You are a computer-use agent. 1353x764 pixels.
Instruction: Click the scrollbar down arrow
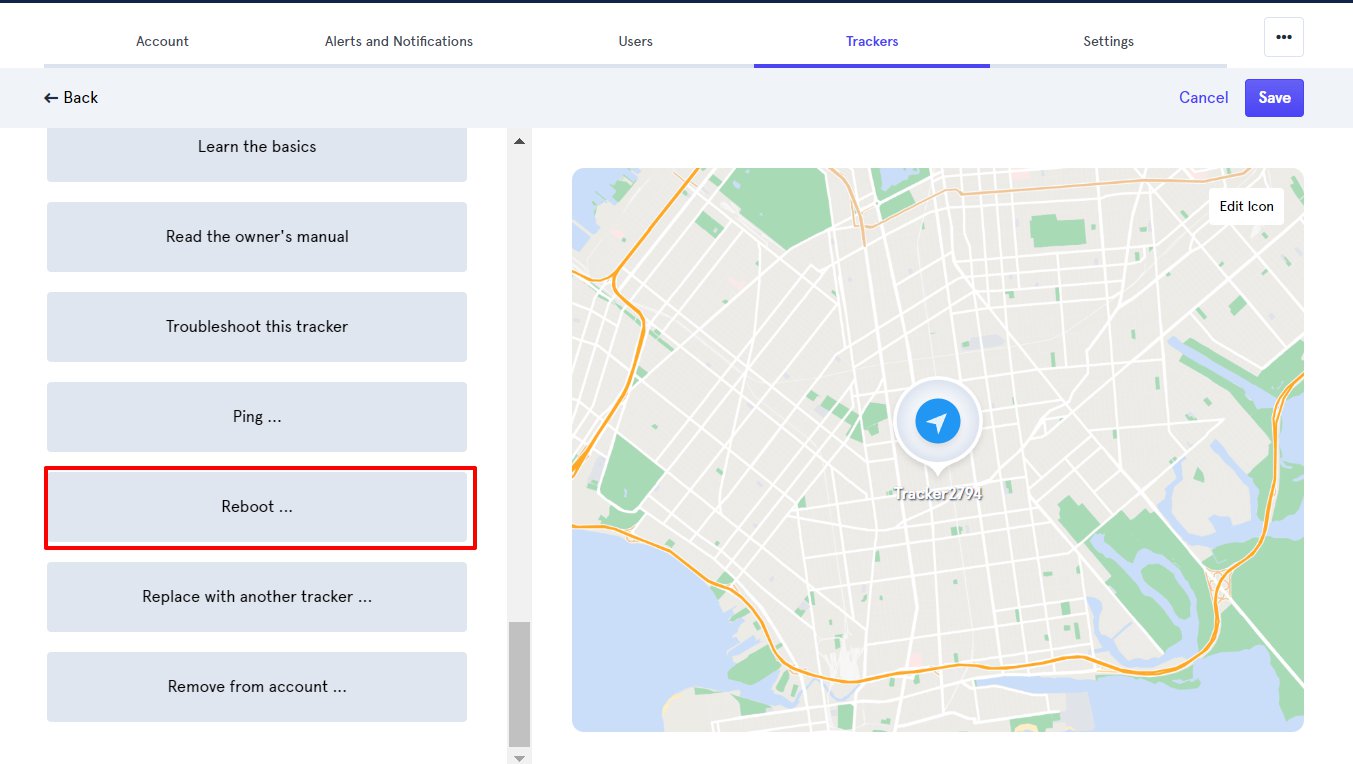519,757
